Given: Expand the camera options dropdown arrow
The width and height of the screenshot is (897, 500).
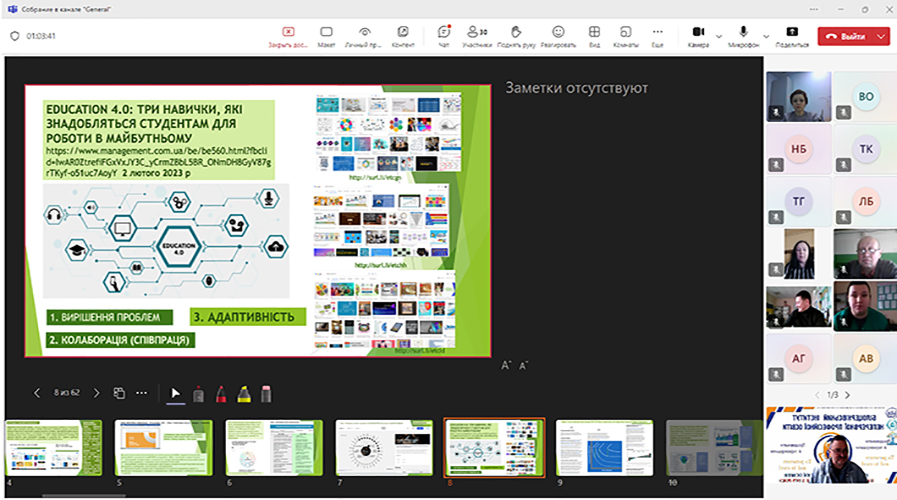Looking at the screenshot, I should [719, 36].
